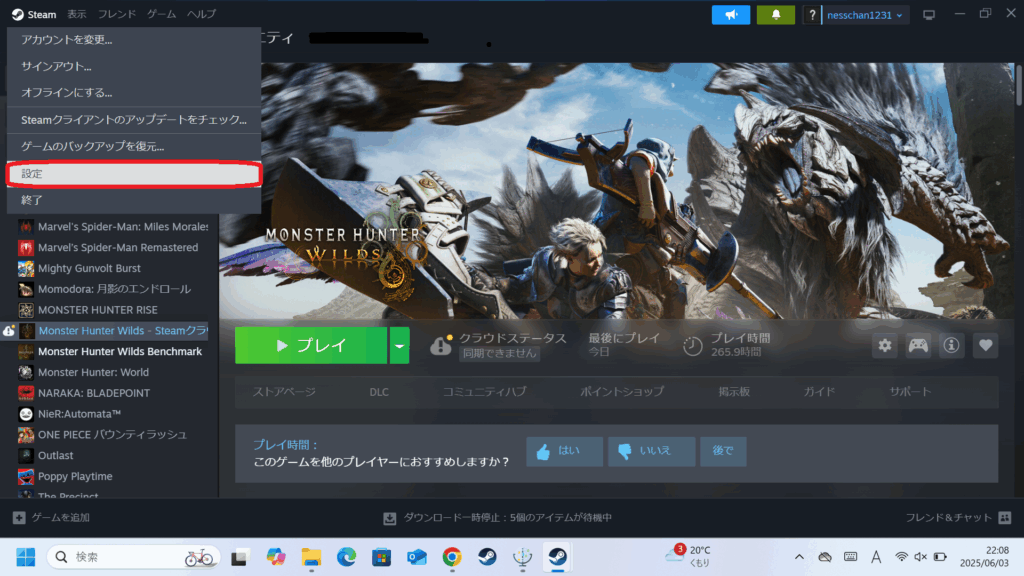
Task: Open Windows Start button
Action: click(25, 557)
